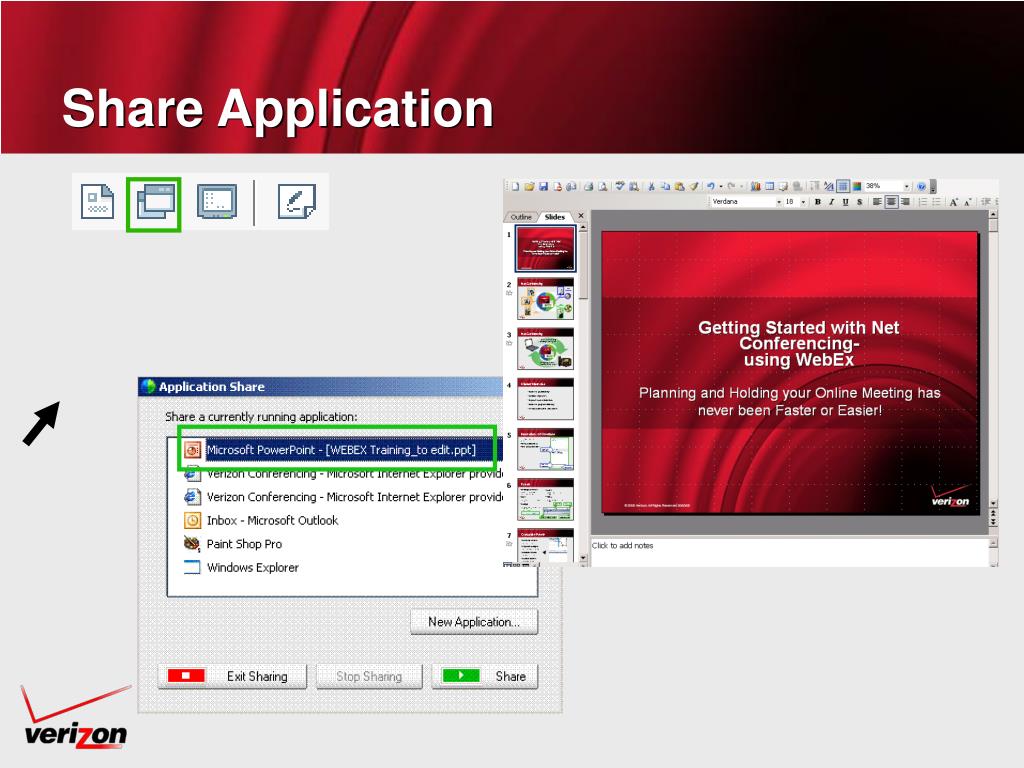1024x768 pixels.
Task: Click the Paste clipboard icon
Action: click(x=679, y=186)
